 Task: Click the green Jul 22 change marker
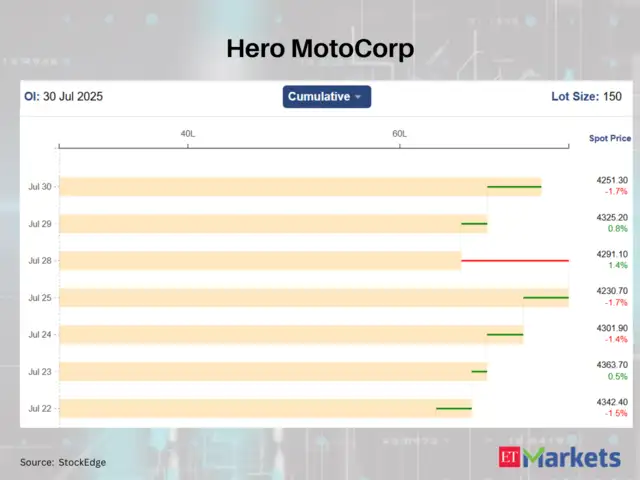click(453, 408)
